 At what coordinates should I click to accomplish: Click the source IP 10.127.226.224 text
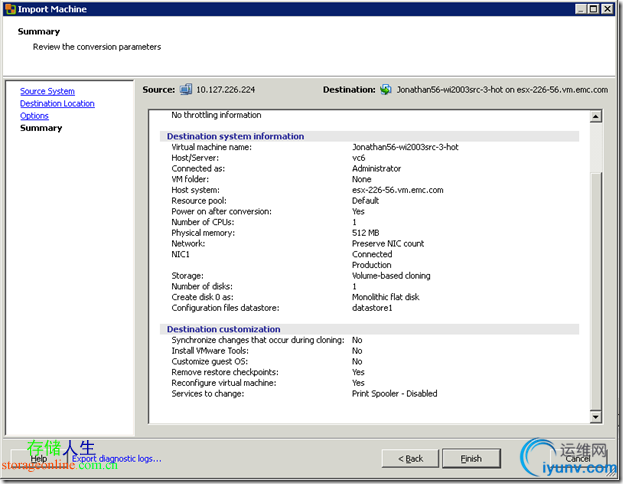226,90
